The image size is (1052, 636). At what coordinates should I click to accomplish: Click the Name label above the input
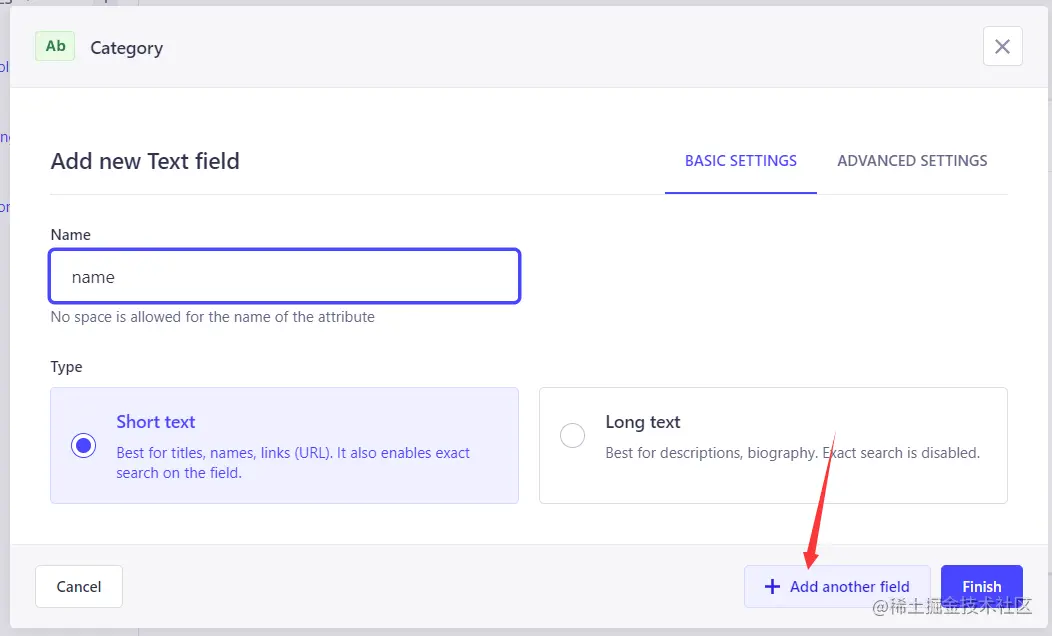coord(70,235)
